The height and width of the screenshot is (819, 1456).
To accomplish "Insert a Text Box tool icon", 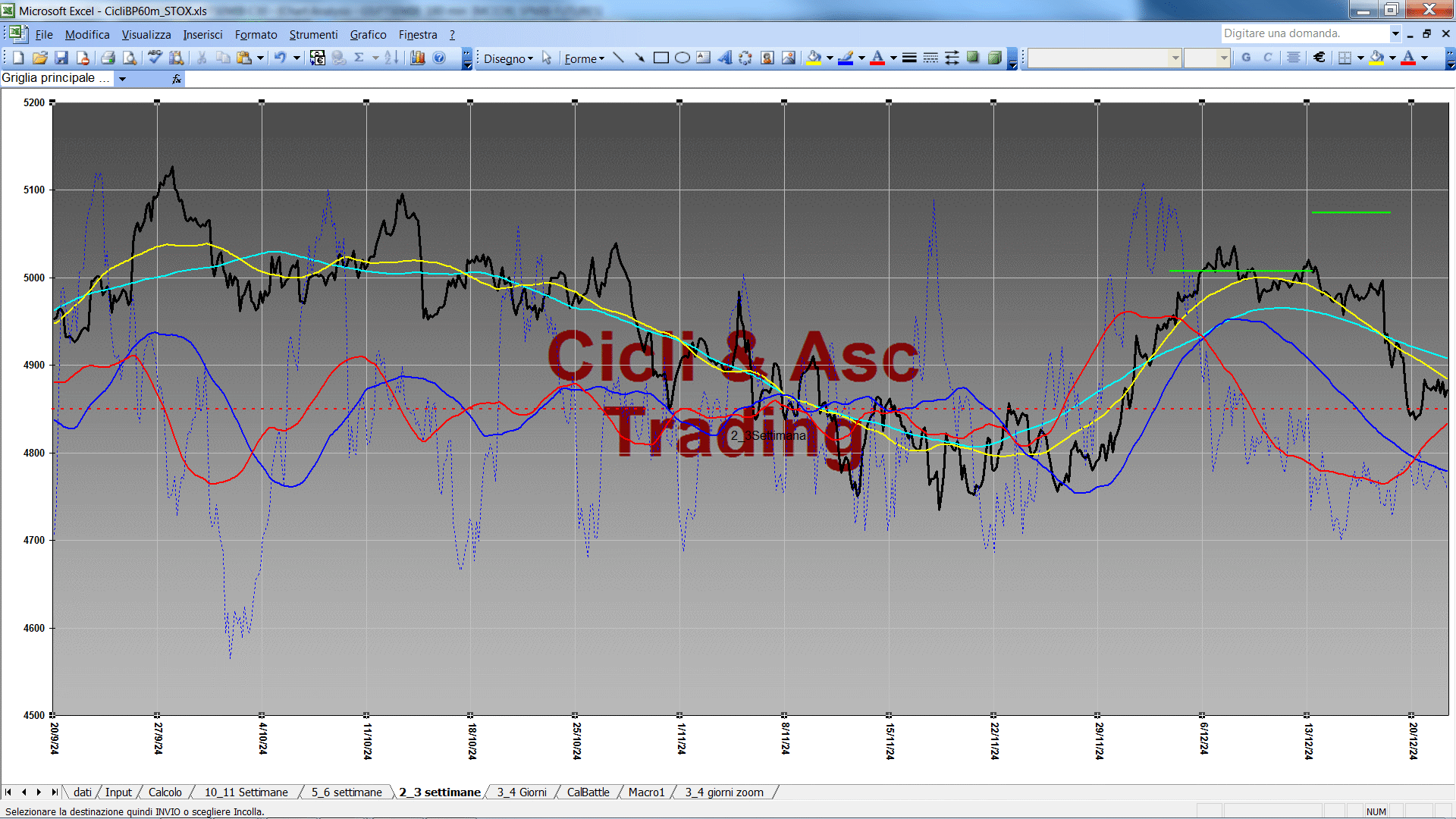I will (x=704, y=58).
